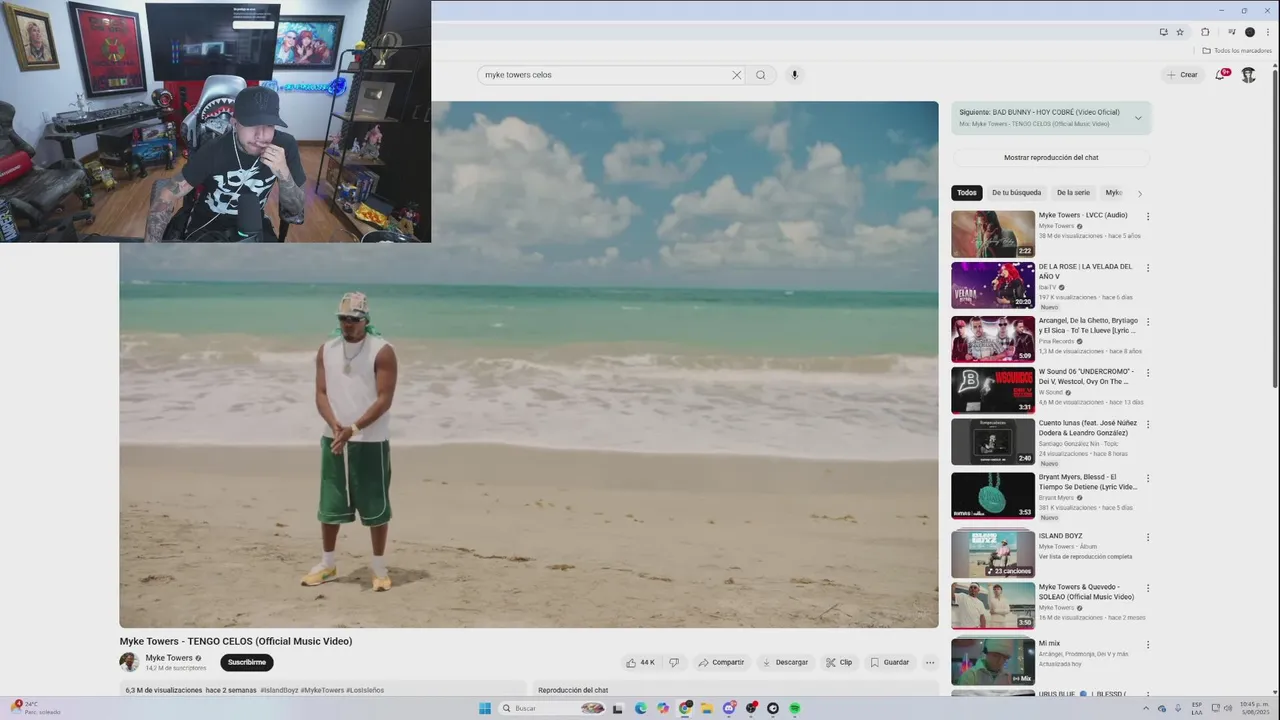Open Chrome three-dot menu
Viewport: 1280px width, 720px height.
click(1268, 32)
